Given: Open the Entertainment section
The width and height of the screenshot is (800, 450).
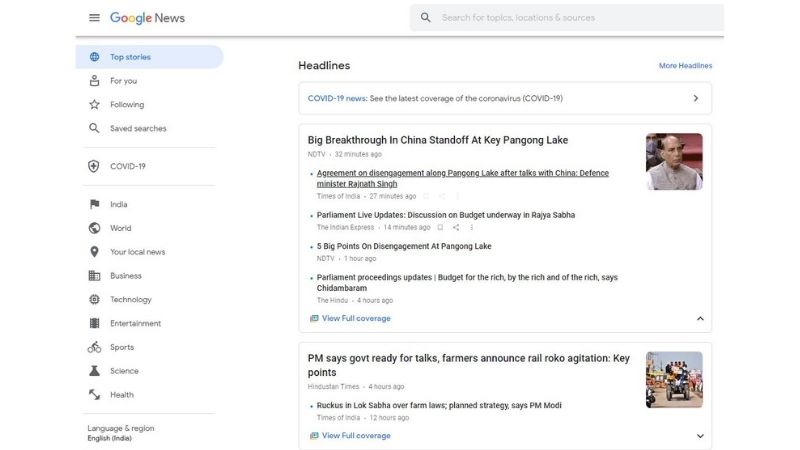Looking at the screenshot, I should [x=135, y=323].
